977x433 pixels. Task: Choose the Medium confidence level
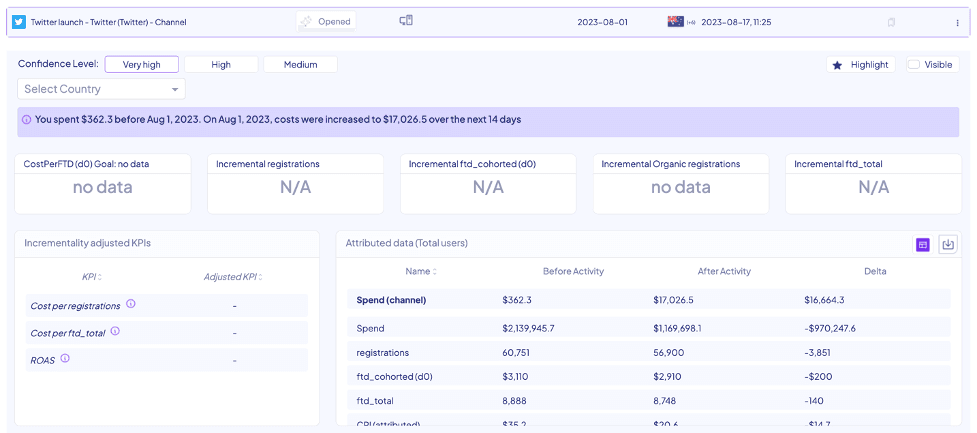[300, 64]
